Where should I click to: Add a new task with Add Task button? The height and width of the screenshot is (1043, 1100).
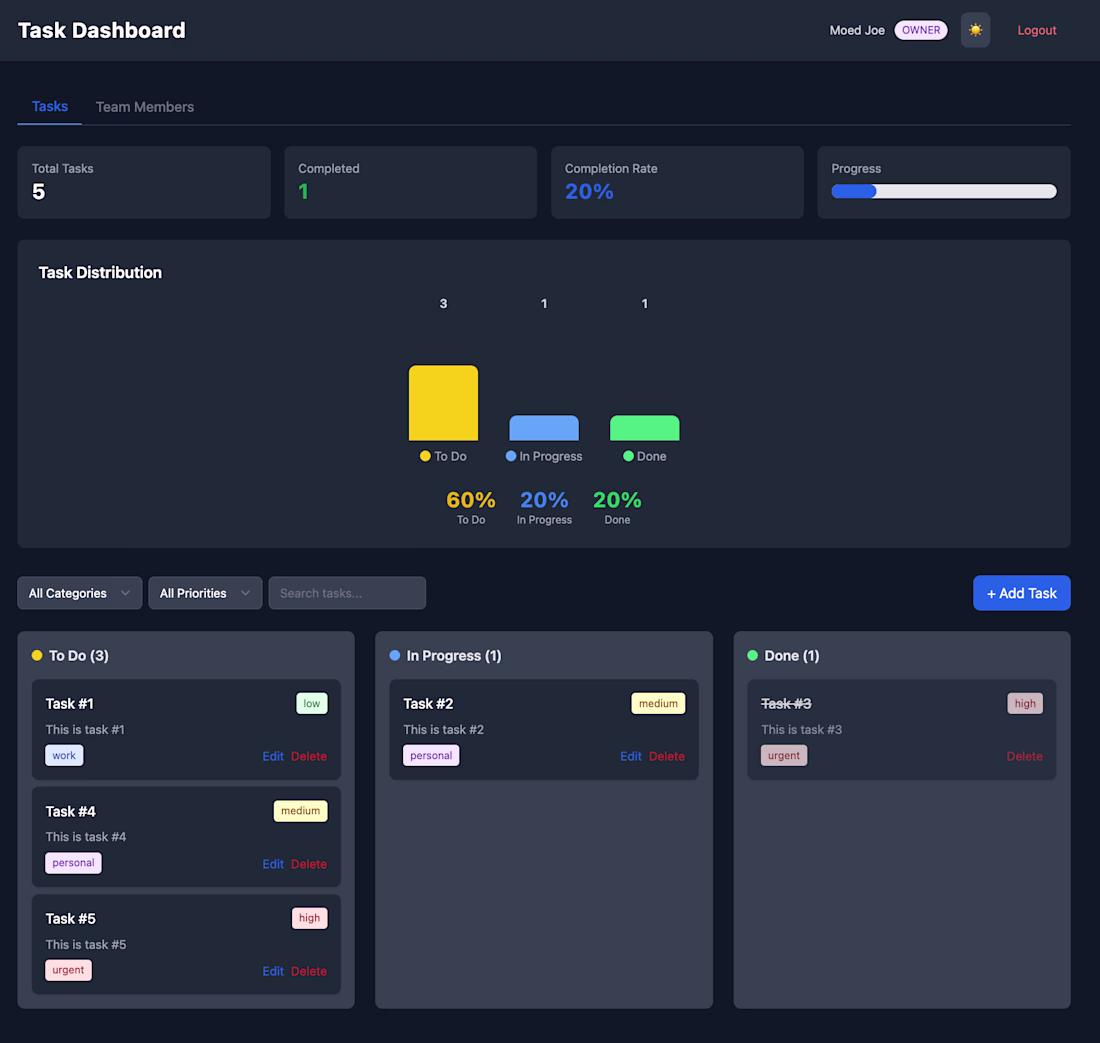coord(1021,593)
